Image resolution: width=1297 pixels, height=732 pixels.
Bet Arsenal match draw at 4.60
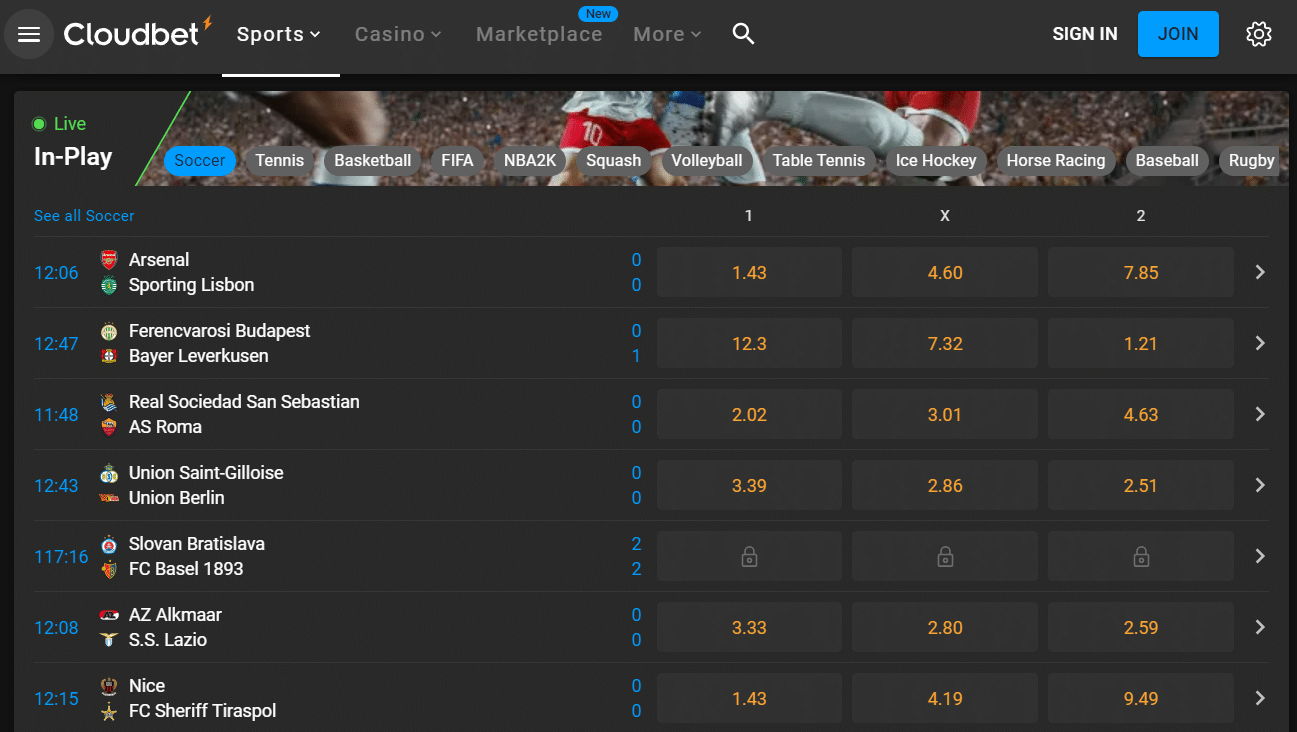pos(945,272)
